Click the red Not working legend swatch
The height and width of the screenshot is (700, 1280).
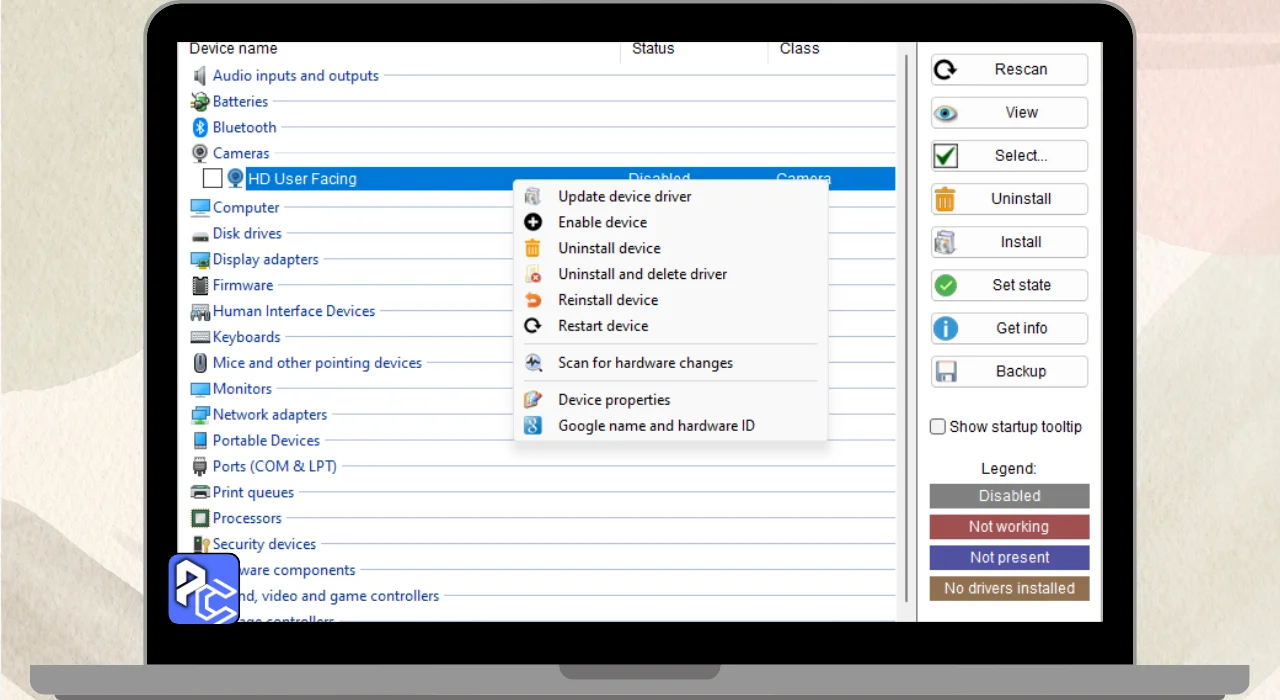click(1009, 527)
